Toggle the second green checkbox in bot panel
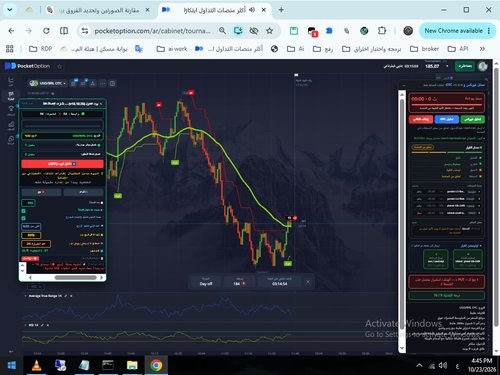The width and height of the screenshot is (500, 375). pyautogui.click(x=23, y=218)
